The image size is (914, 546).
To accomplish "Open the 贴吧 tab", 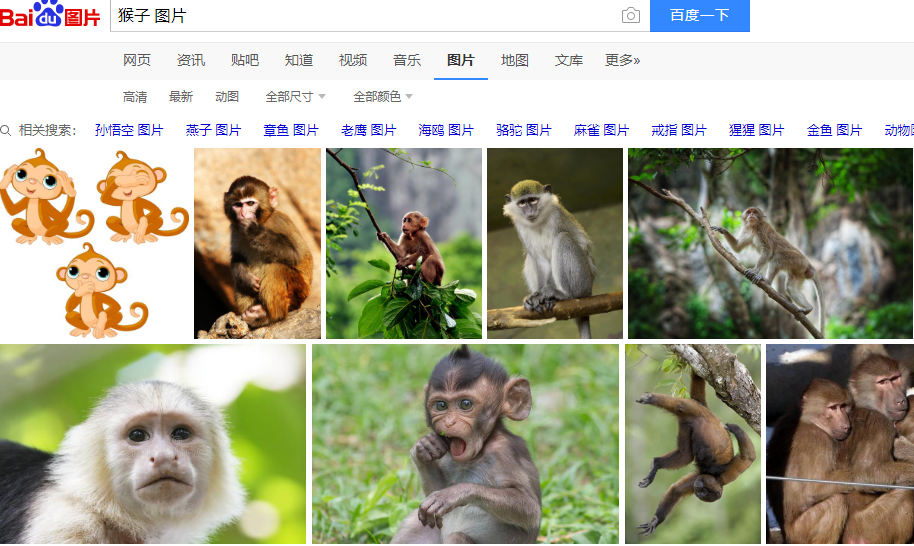I will pyautogui.click(x=245, y=60).
